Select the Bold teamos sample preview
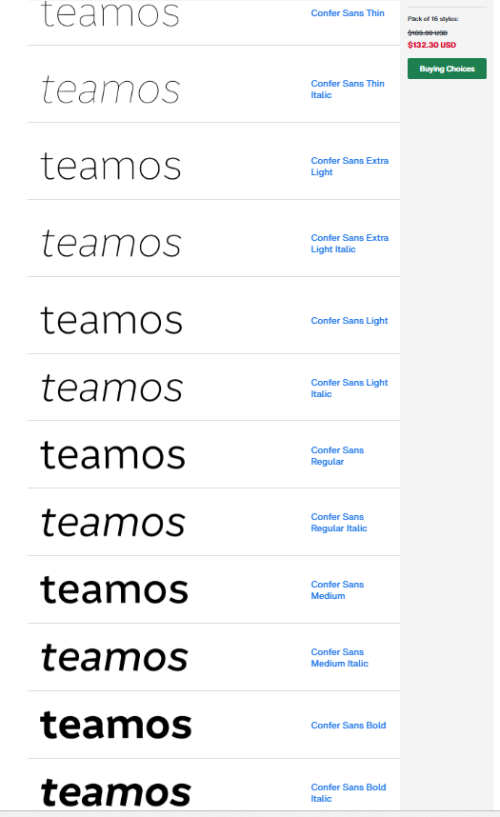Image resolution: width=500 pixels, height=817 pixels. pos(116,725)
